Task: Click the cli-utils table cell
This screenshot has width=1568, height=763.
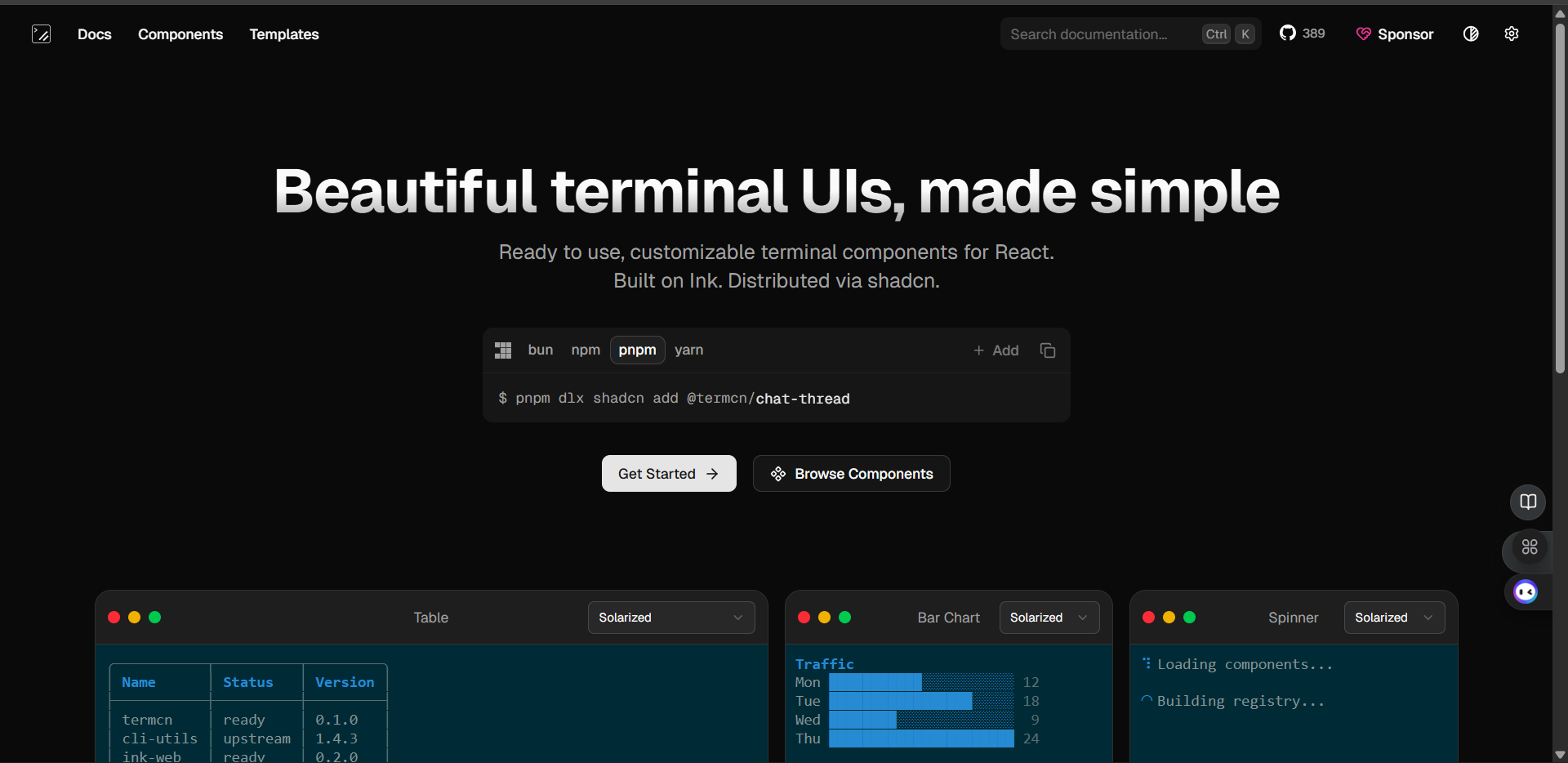Action: coord(160,738)
